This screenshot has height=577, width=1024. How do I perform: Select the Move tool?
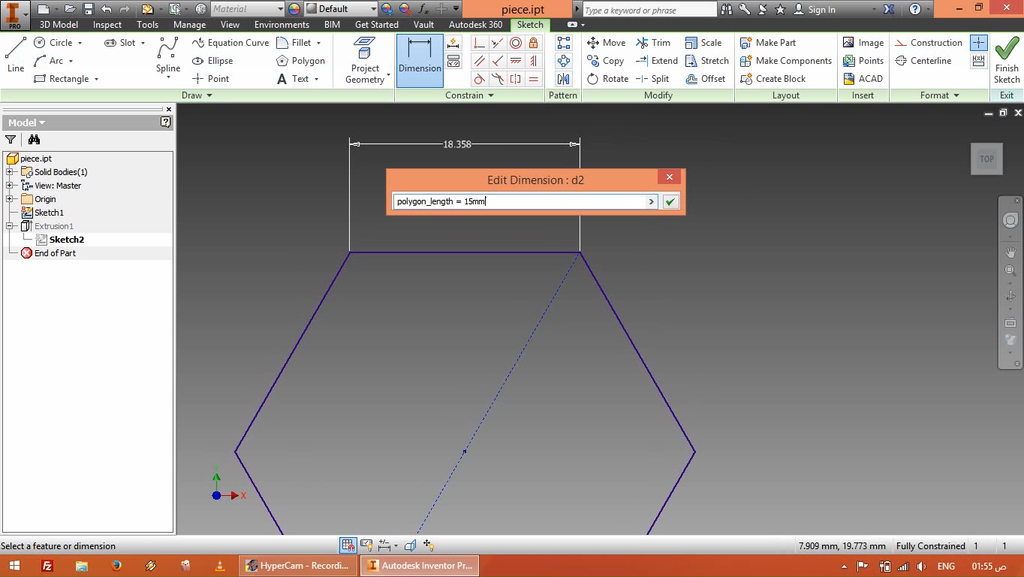pos(606,42)
